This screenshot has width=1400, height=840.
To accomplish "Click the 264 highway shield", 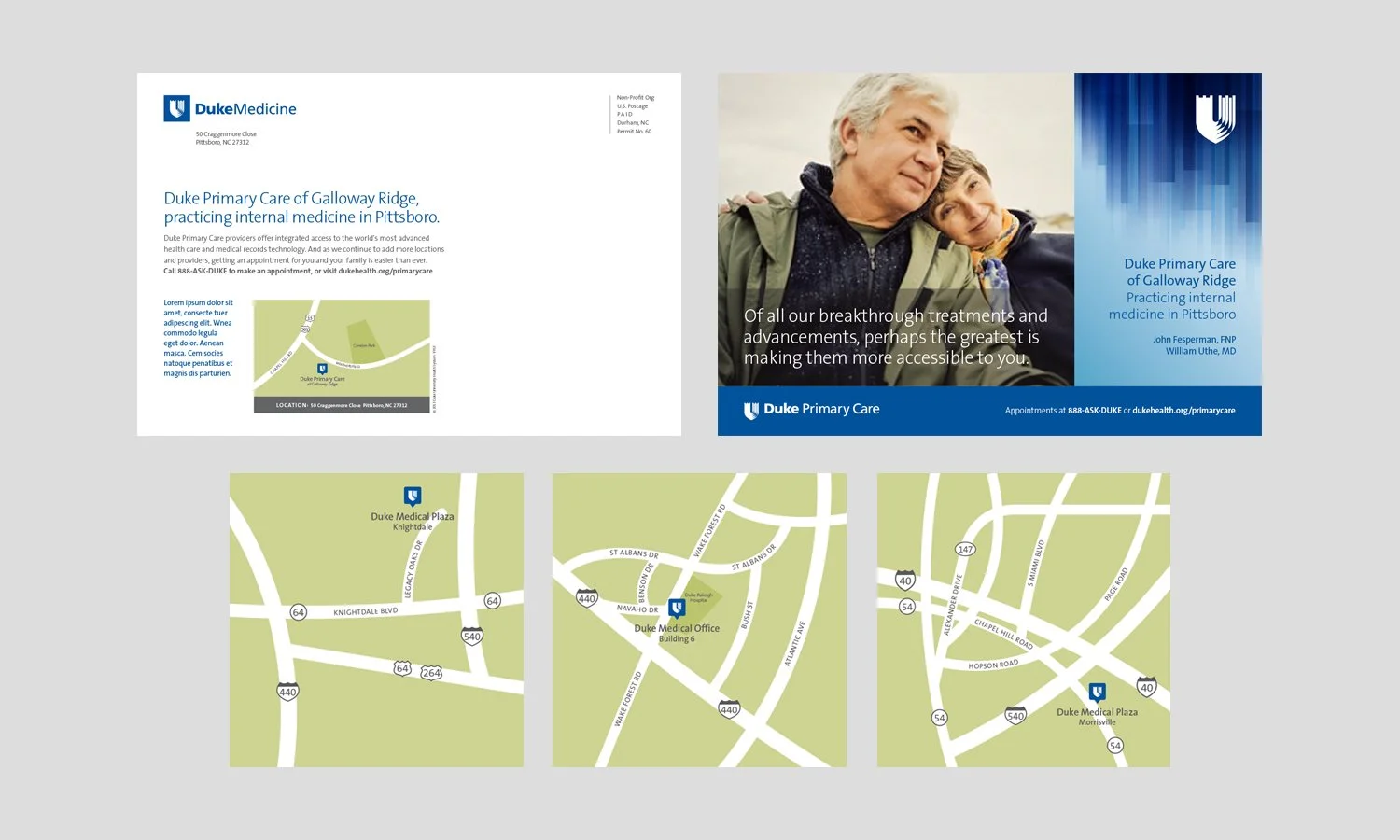I will point(431,672).
